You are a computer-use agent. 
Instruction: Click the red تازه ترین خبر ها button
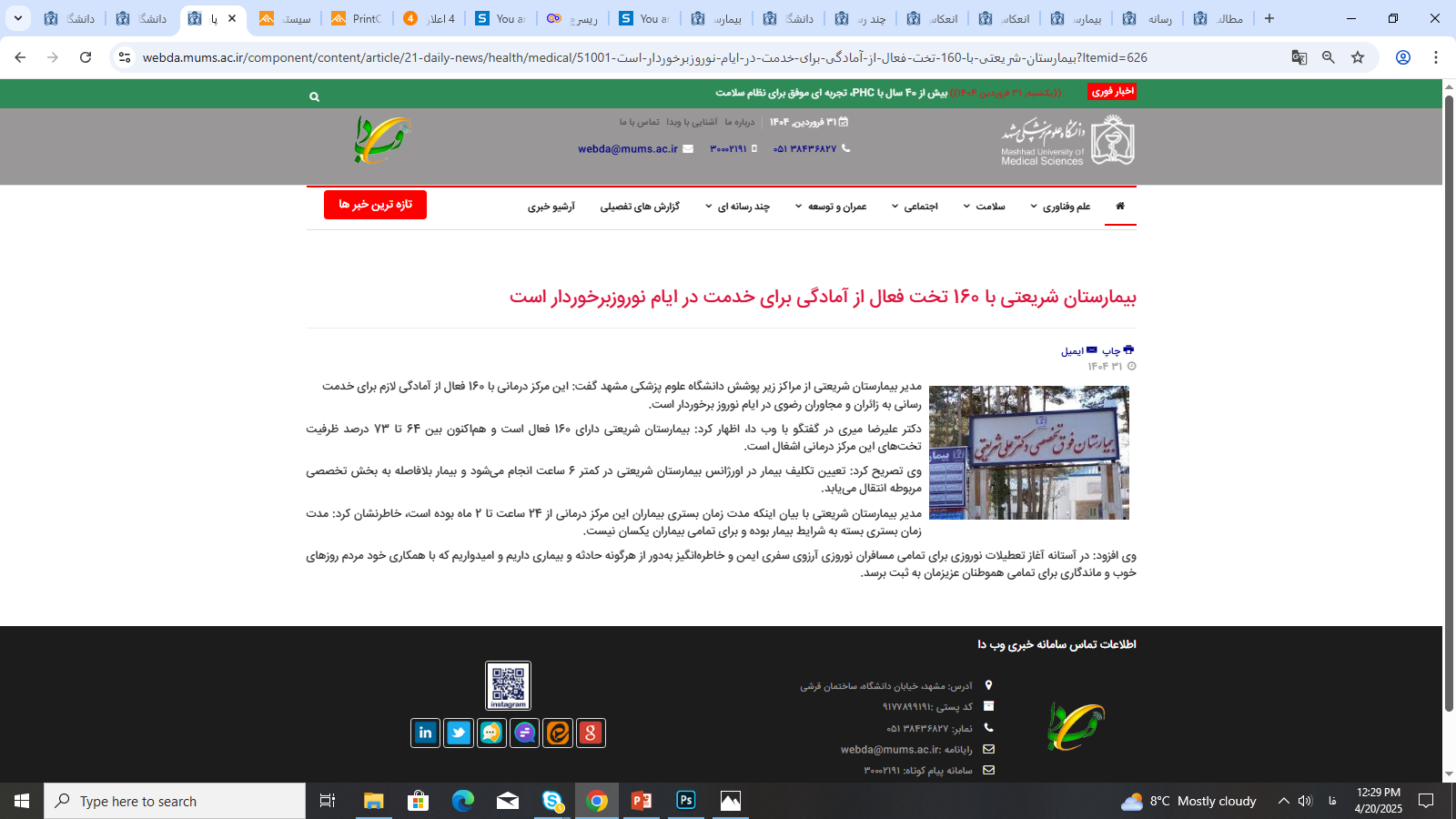coord(375,205)
